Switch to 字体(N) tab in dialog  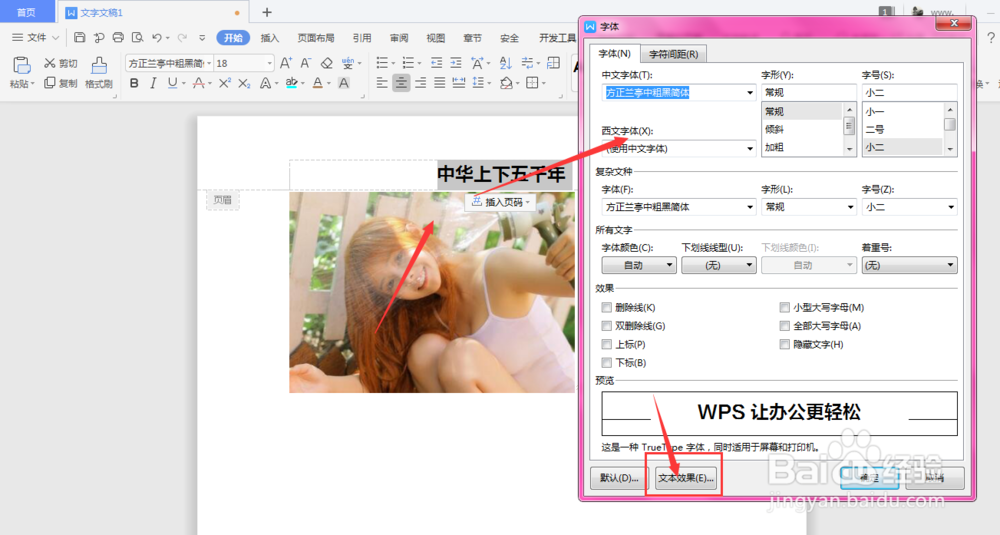click(x=614, y=54)
